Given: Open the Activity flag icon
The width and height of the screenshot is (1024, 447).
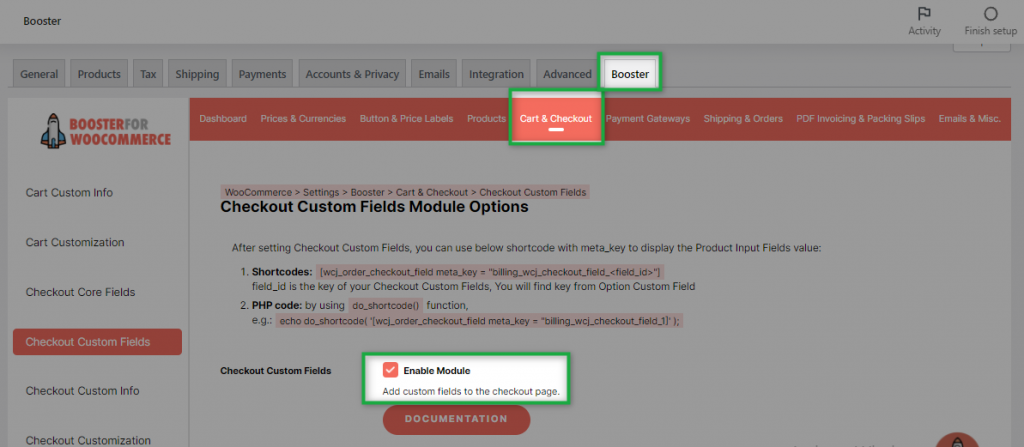Looking at the screenshot, I should 924,14.
